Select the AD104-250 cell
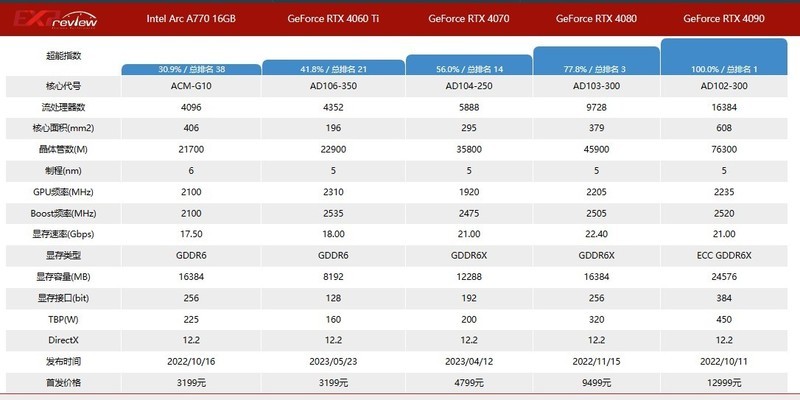 pos(469,86)
